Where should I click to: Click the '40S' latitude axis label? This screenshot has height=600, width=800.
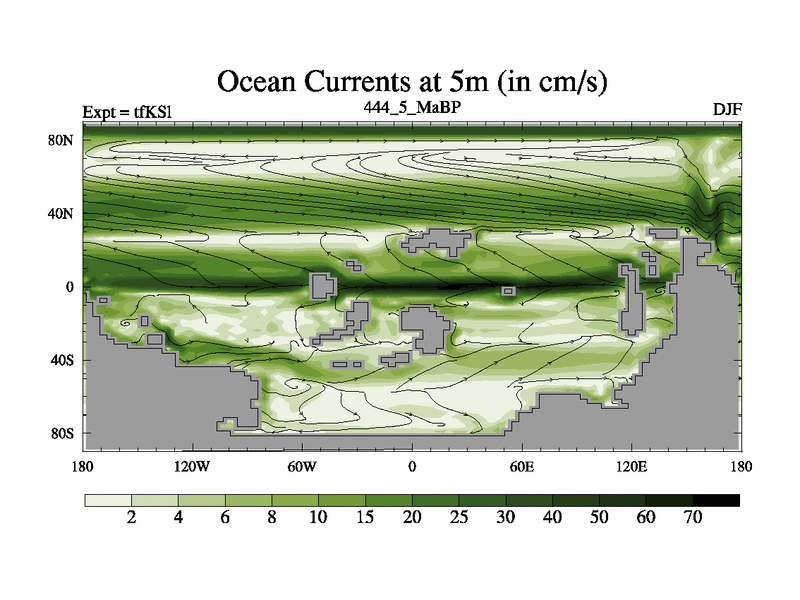coord(62,360)
